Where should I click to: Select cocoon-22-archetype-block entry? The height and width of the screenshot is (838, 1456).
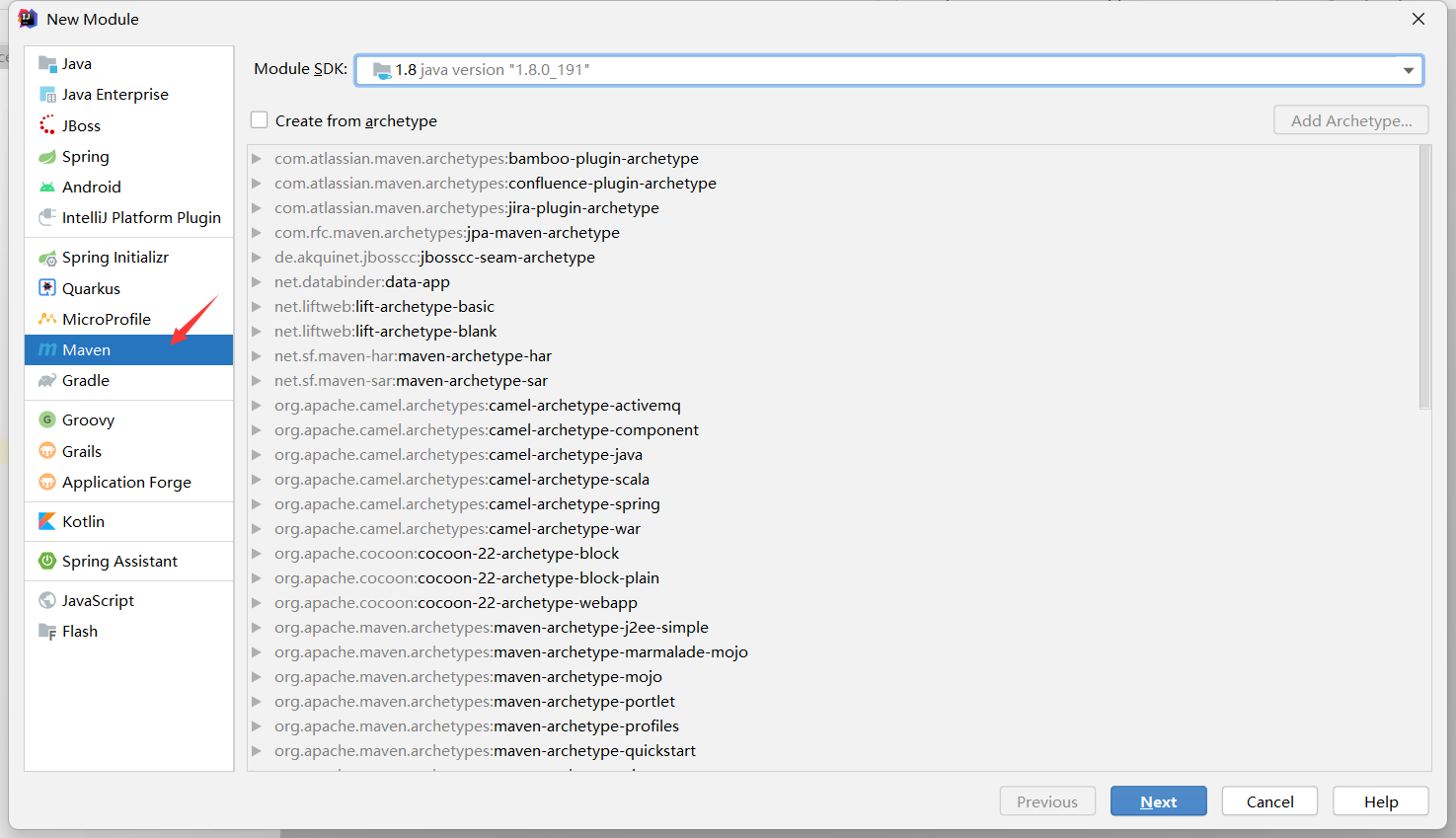click(447, 554)
